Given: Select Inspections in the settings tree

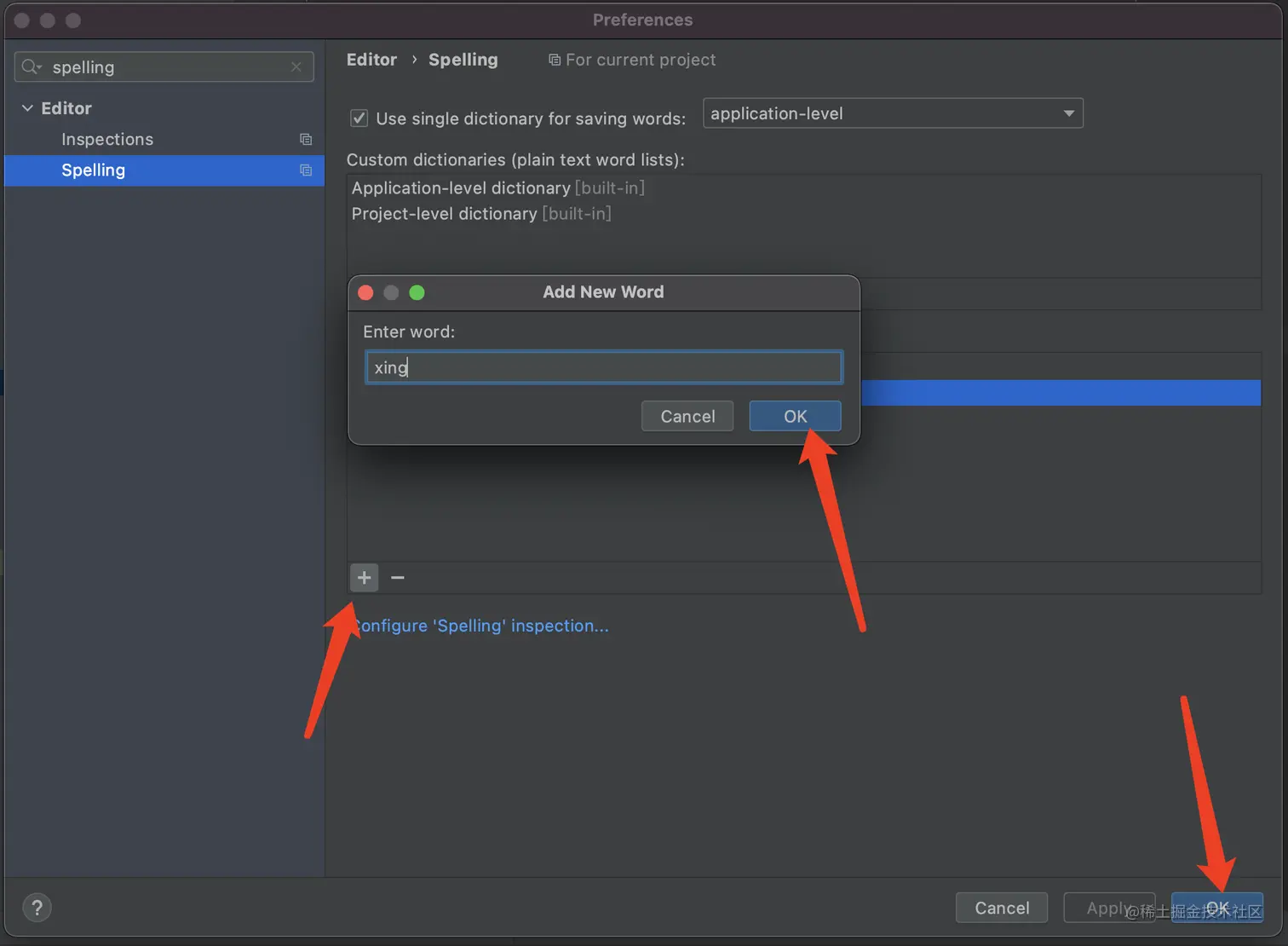Looking at the screenshot, I should (x=107, y=139).
